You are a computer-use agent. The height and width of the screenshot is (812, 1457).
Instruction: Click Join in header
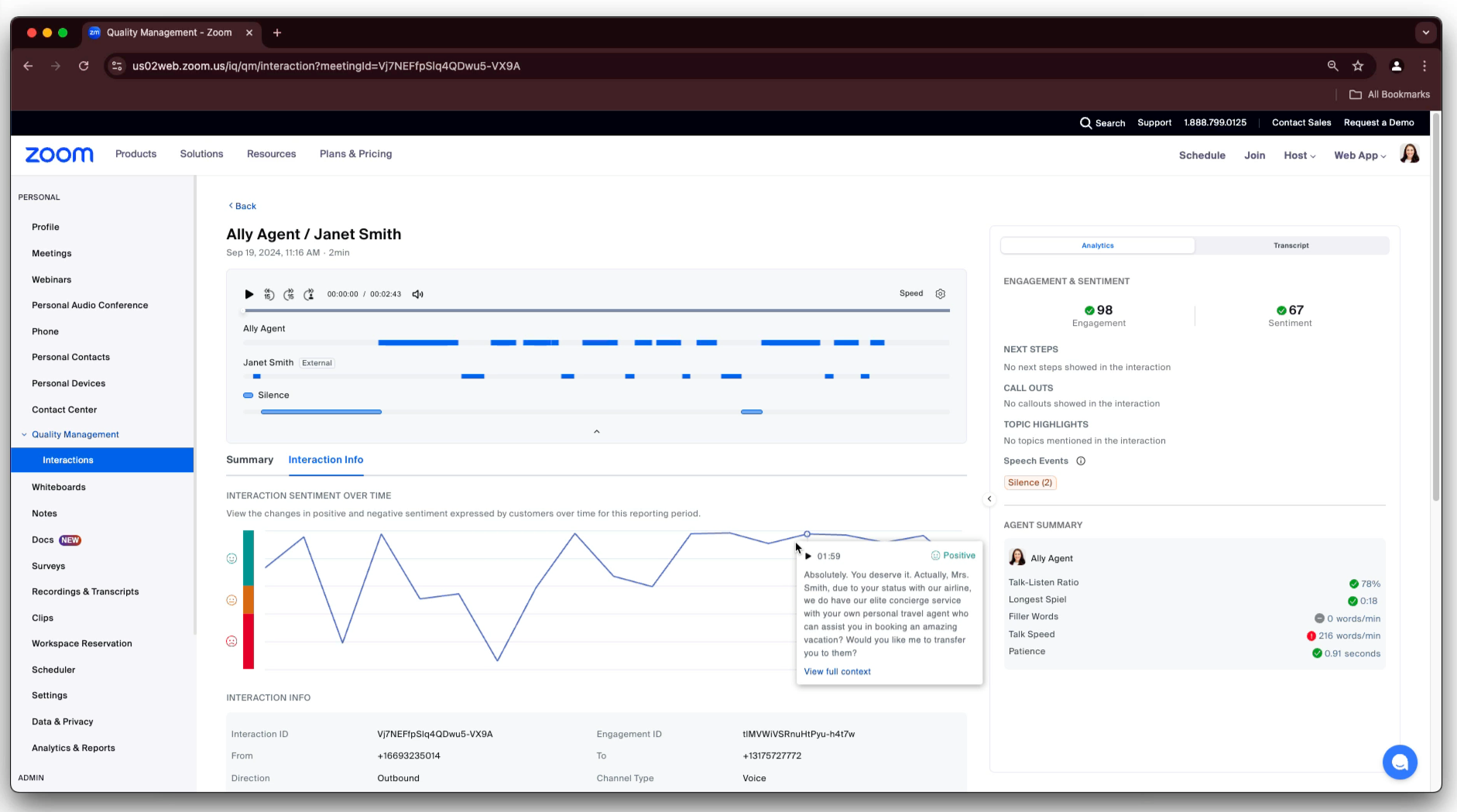click(1254, 156)
